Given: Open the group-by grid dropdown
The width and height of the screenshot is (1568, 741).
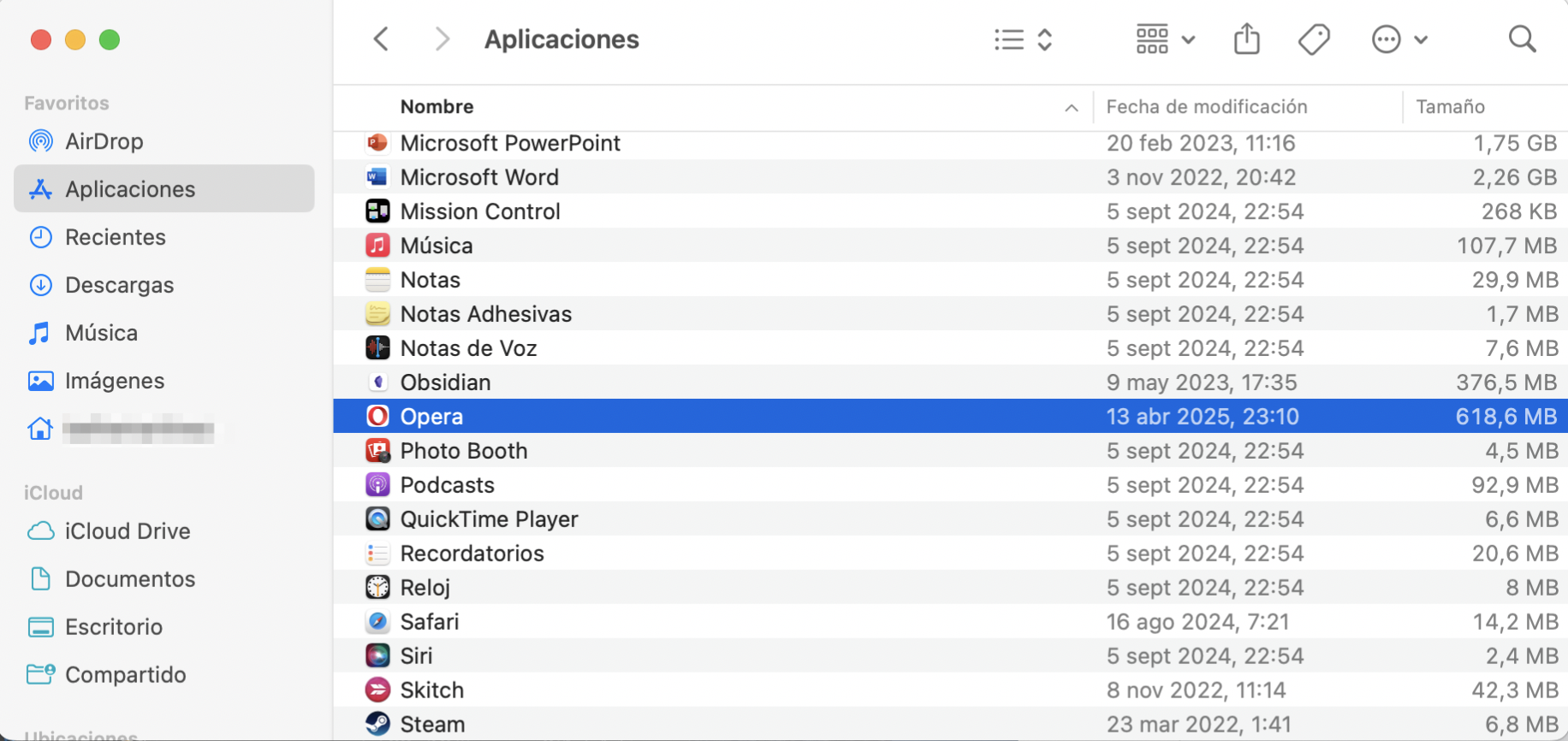Looking at the screenshot, I should coord(1165,39).
